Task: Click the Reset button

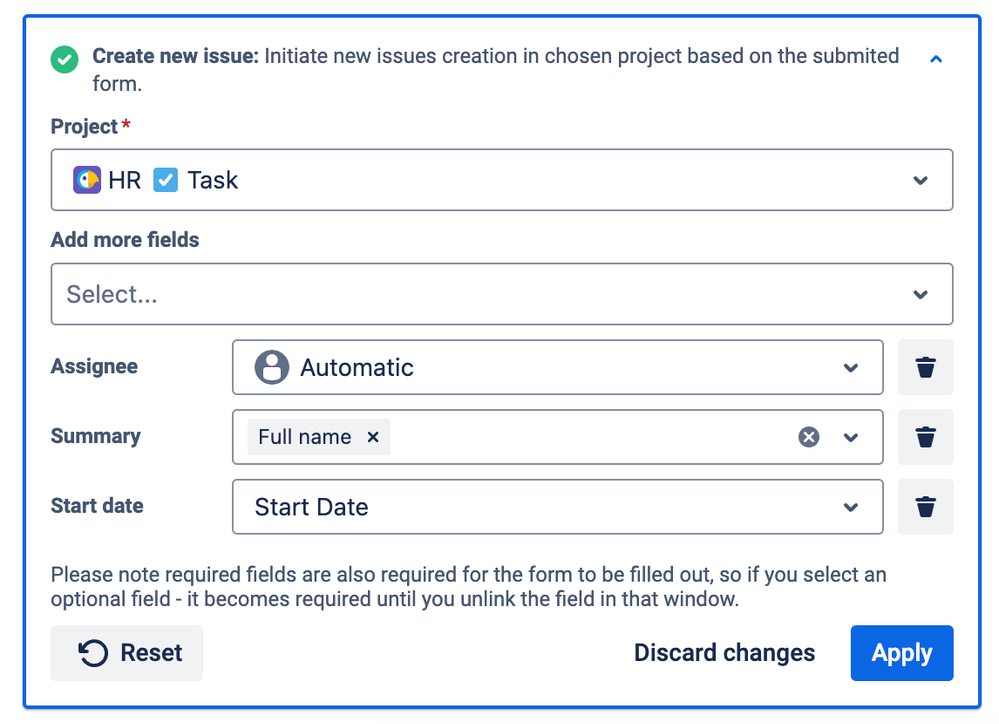Action: pos(127,653)
